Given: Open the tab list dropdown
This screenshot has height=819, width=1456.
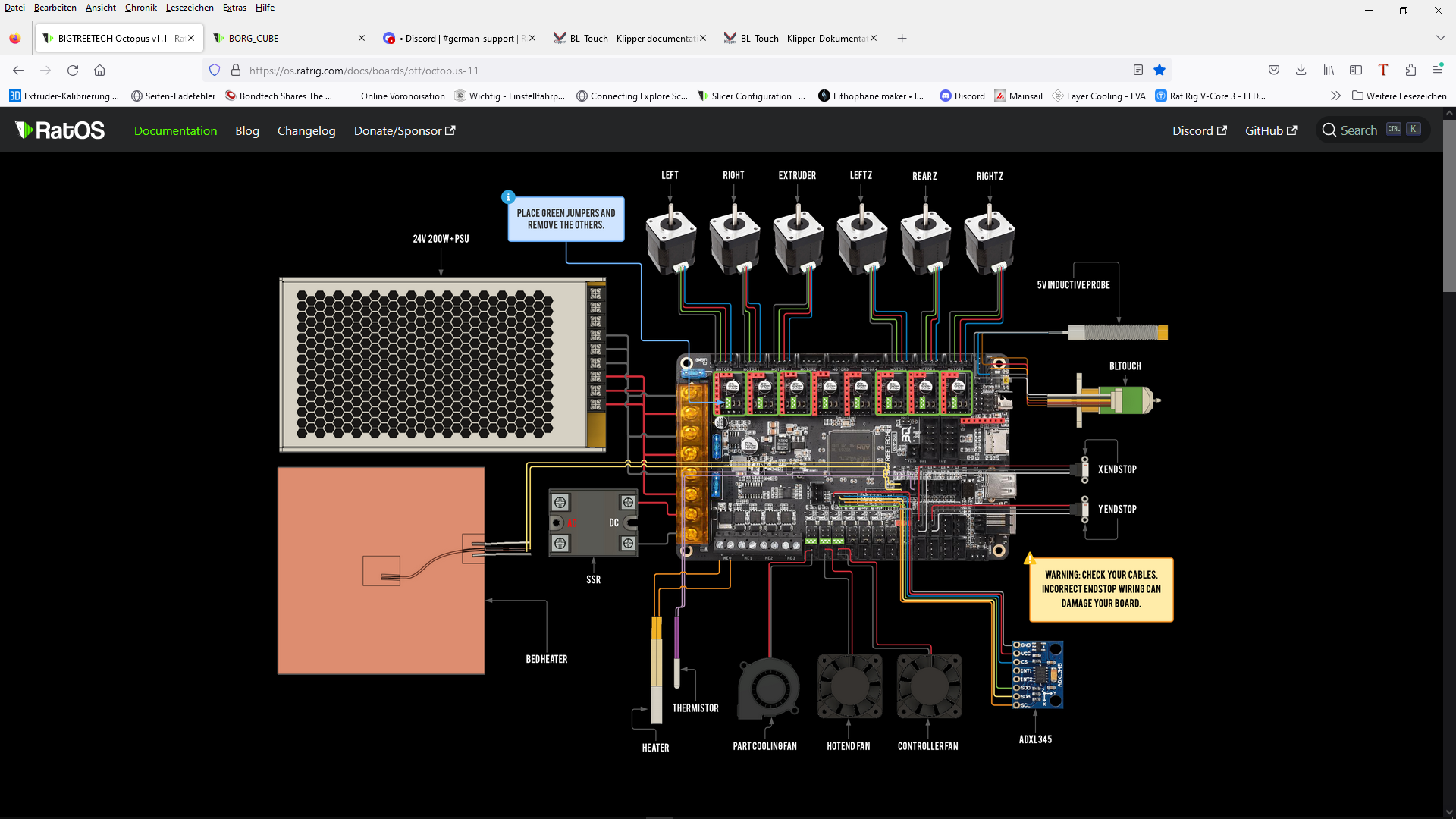Looking at the screenshot, I should [x=1440, y=38].
